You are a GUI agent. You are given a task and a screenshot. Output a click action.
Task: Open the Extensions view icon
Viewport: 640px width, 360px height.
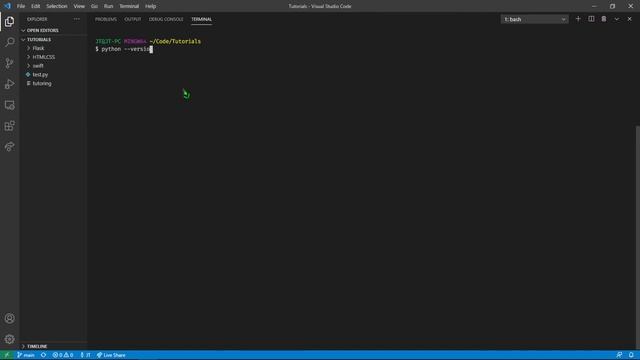pos(9,126)
